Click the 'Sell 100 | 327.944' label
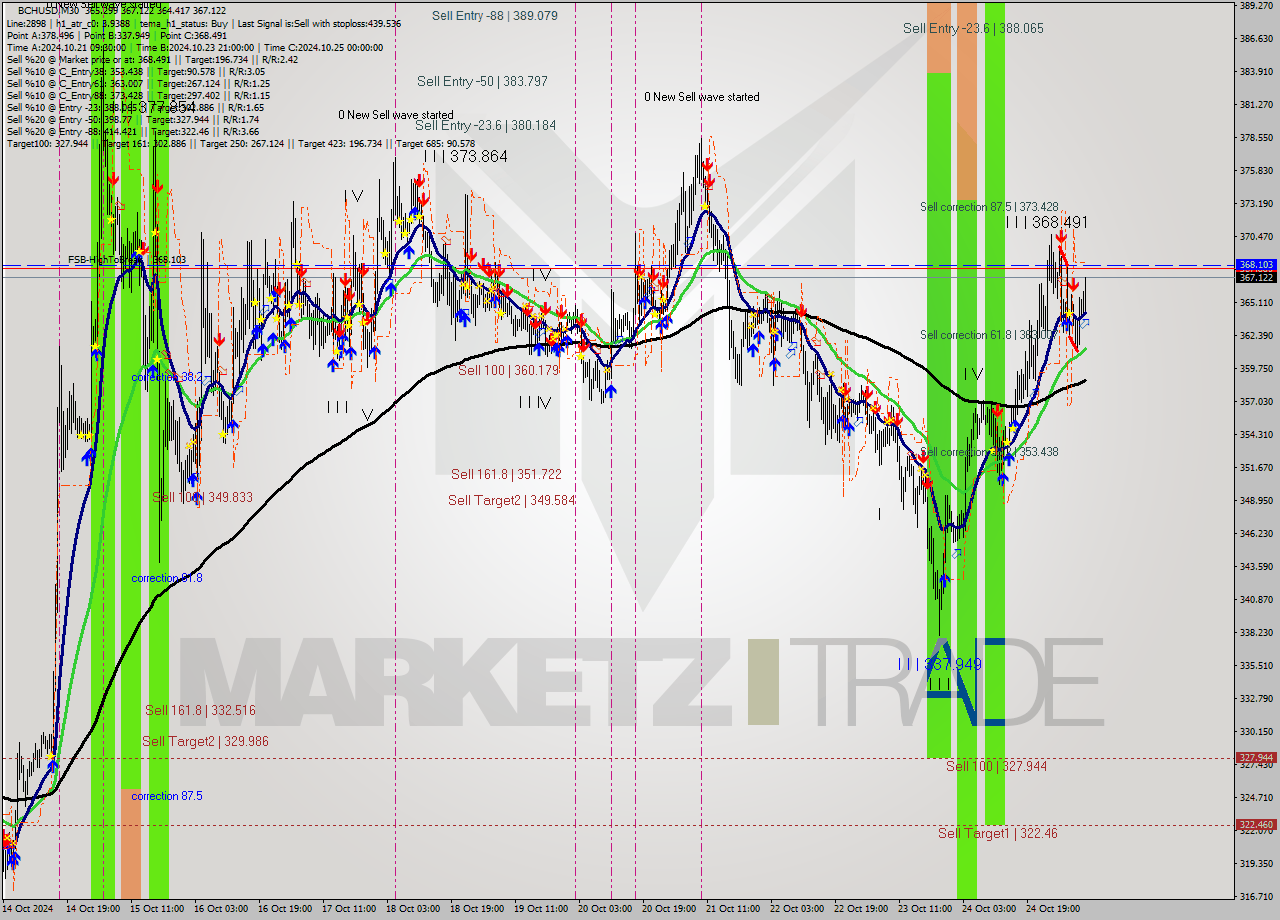 (996, 766)
